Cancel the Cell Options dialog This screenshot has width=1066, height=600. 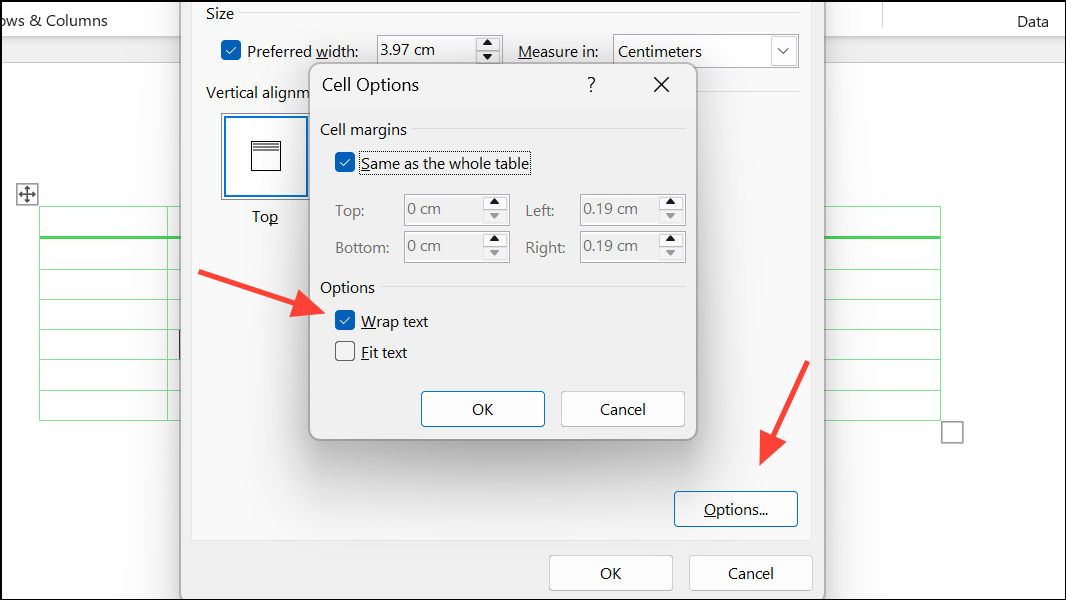tap(622, 409)
